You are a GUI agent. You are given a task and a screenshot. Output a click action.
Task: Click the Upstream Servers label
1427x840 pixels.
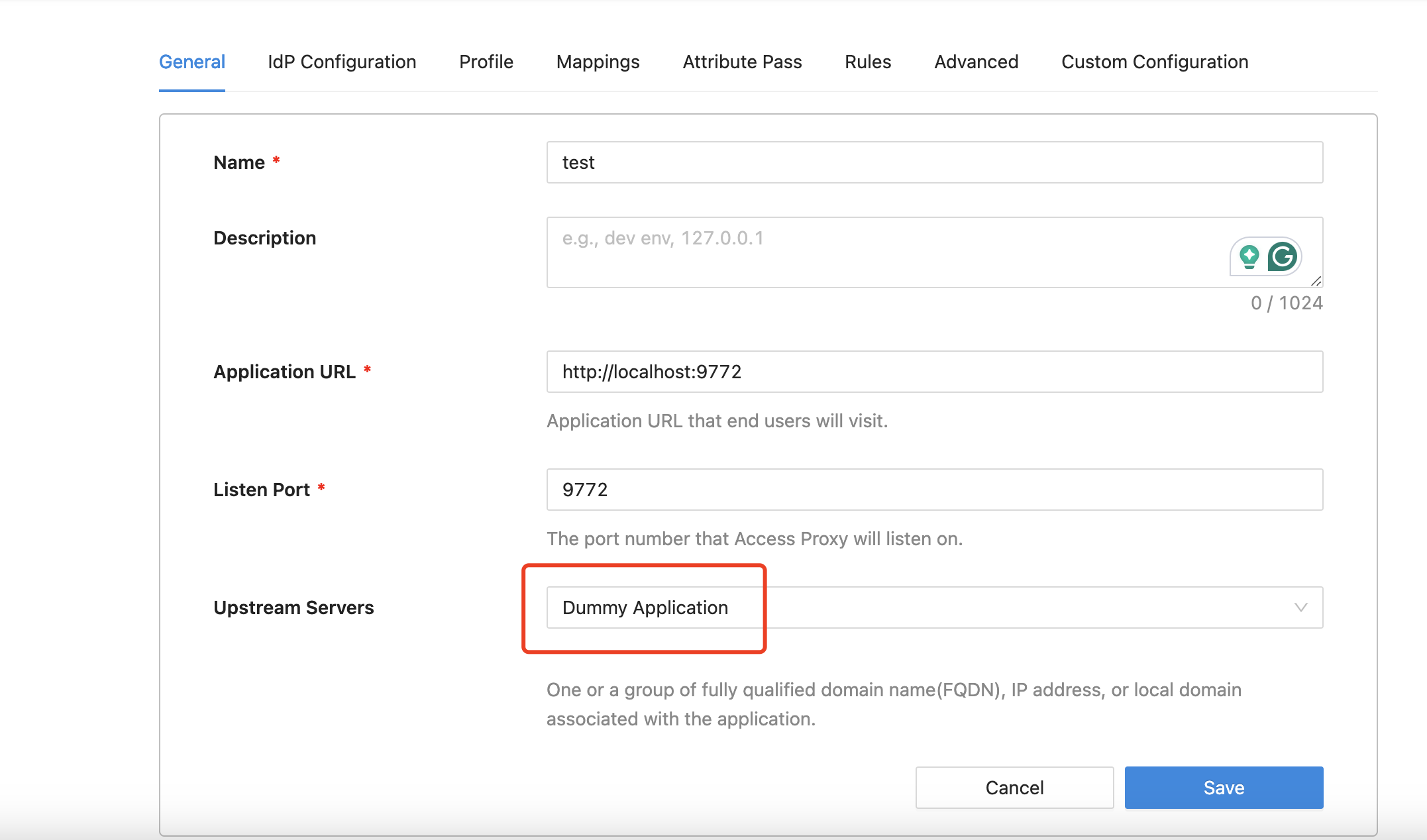(293, 607)
